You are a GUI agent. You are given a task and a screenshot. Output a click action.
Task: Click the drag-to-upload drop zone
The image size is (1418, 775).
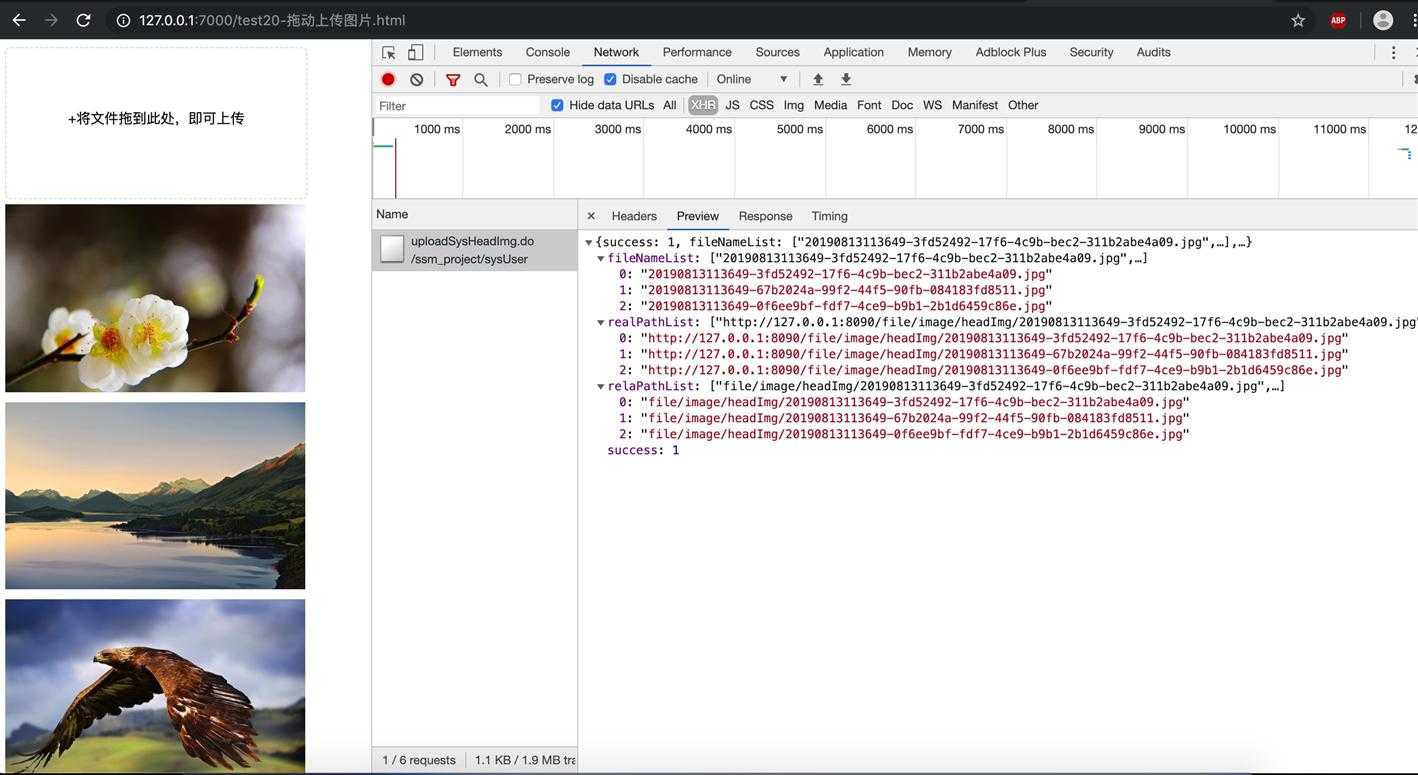click(x=156, y=122)
